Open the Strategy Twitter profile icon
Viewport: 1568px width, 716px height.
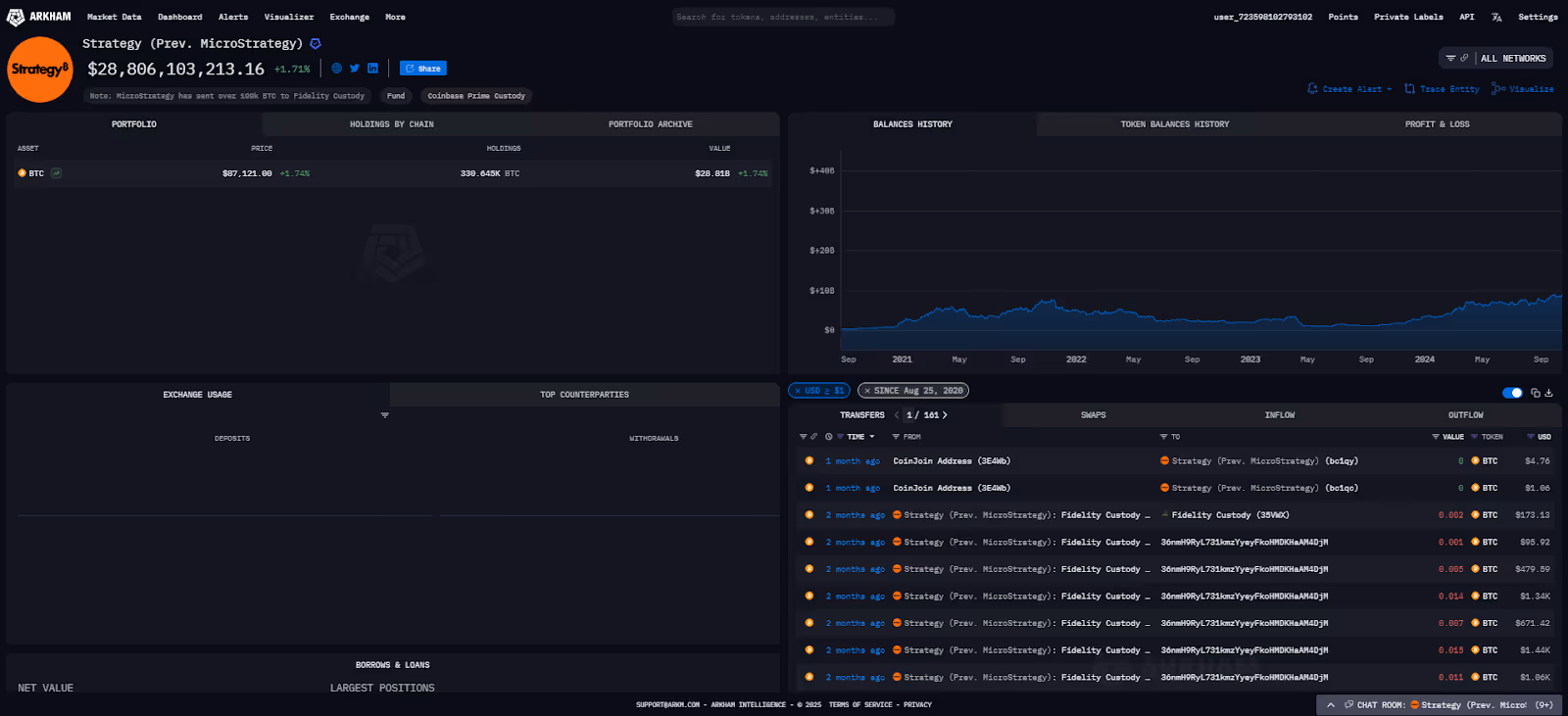click(355, 69)
